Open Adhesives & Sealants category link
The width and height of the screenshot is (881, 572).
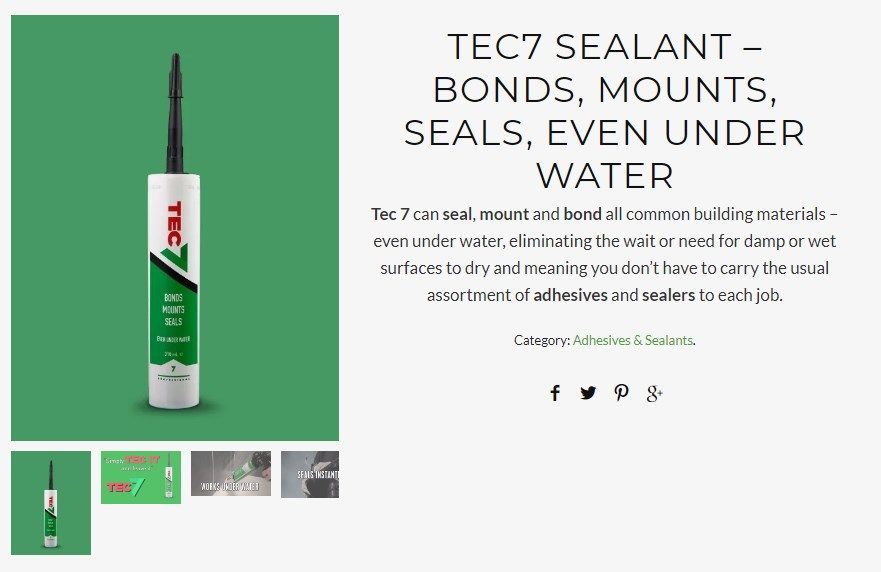click(633, 340)
